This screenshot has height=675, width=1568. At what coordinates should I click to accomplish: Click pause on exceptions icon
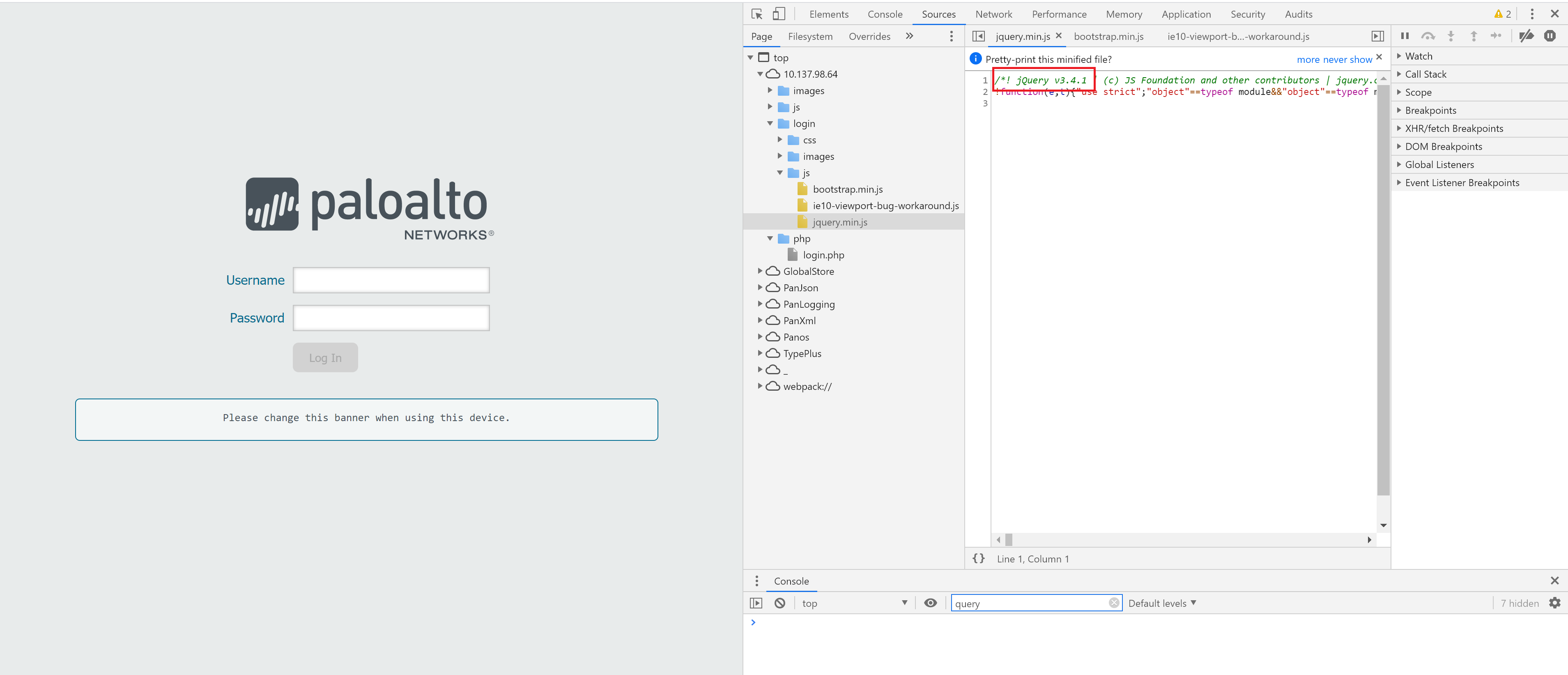1550,36
